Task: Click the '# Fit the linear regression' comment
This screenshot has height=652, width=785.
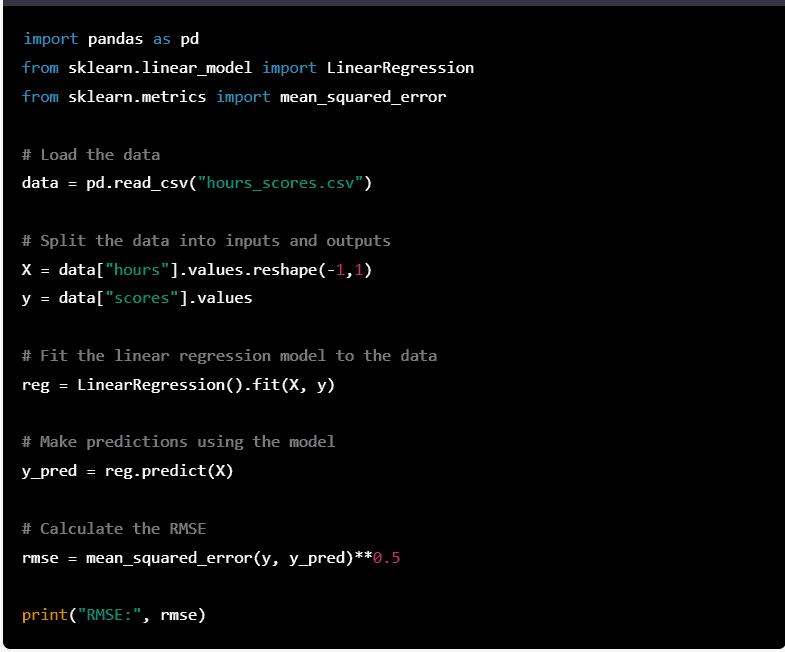Action: point(229,356)
